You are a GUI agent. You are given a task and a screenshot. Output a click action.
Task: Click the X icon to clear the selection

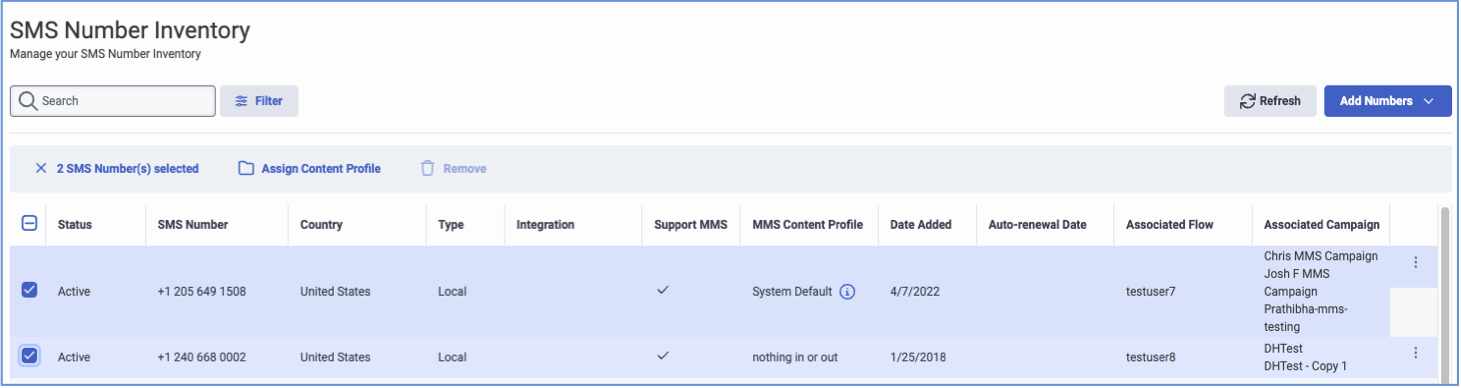[41, 169]
